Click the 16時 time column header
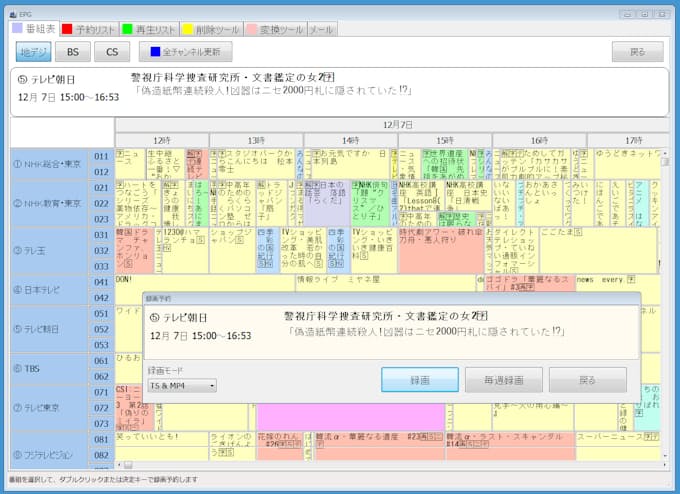680x494 pixels. click(x=539, y=140)
